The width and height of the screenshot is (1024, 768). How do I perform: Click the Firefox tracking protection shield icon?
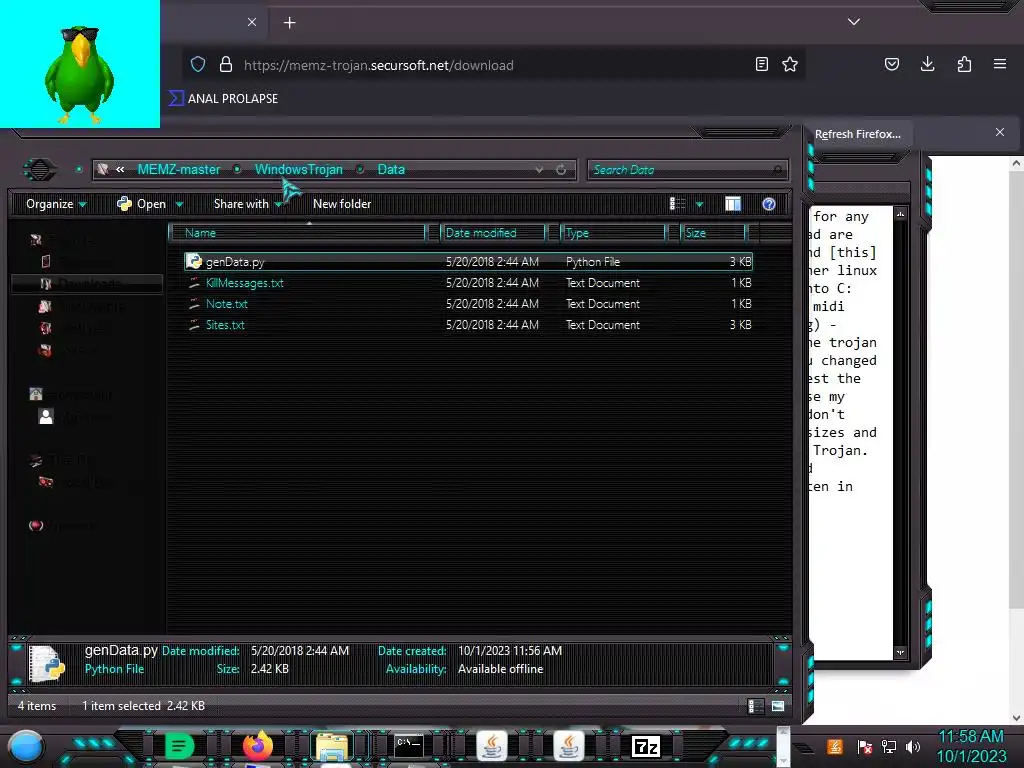coord(198,64)
